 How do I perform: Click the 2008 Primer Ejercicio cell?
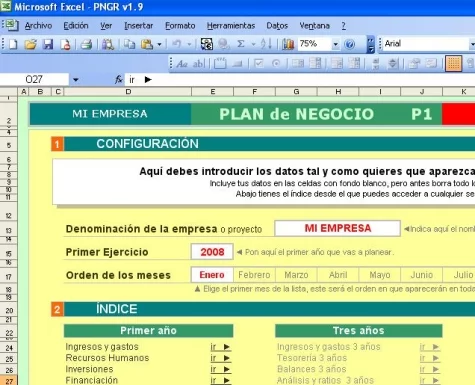click(x=212, y=252)
